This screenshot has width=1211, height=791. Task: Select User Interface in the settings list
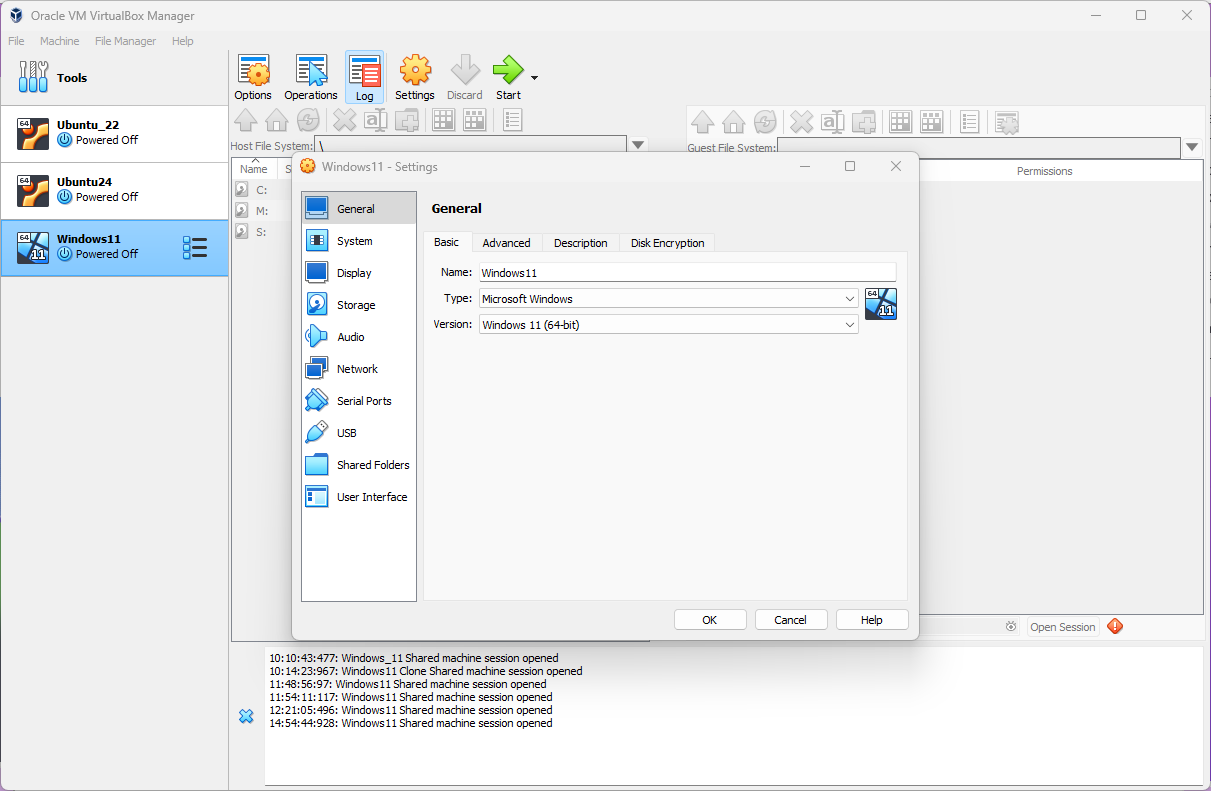point(359,496)
